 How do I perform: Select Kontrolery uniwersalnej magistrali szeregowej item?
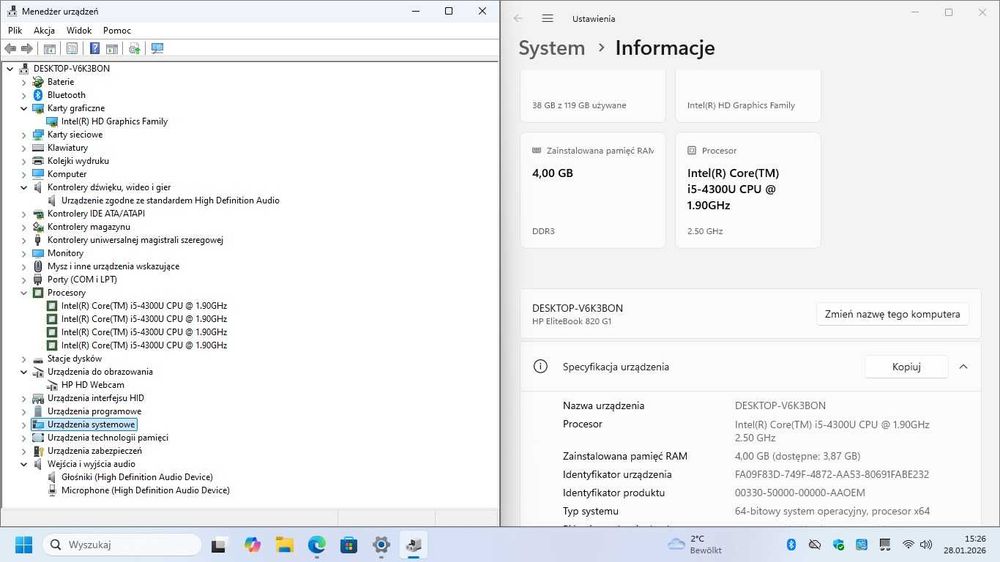tap(135, 240)
